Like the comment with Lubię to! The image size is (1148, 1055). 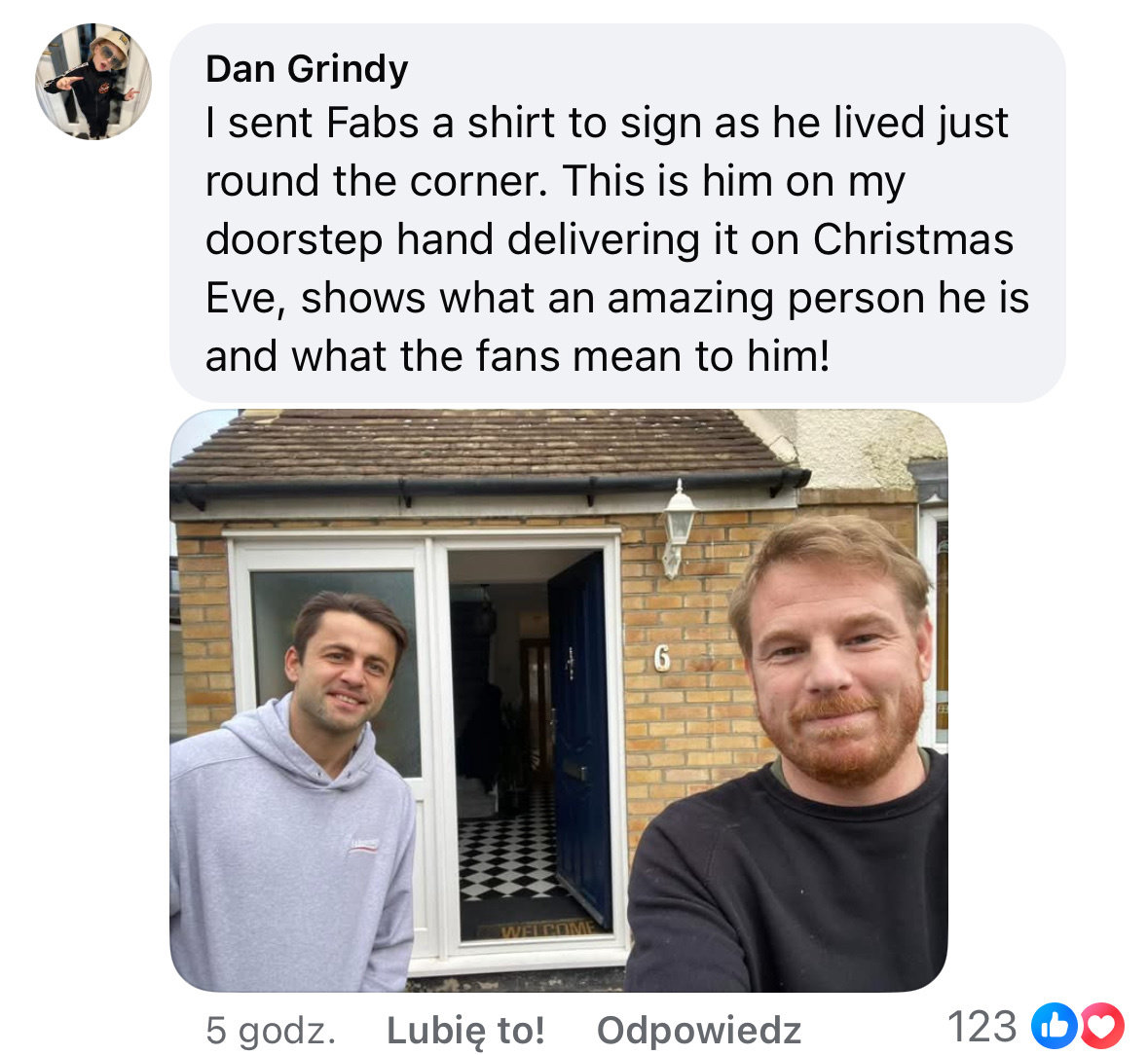(465, 1030)
